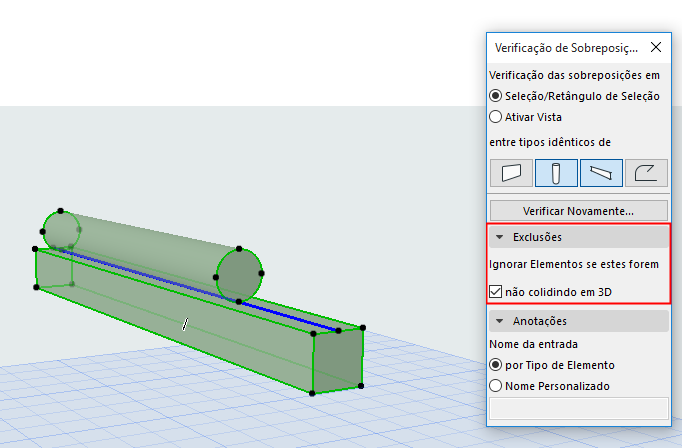Click the Verificar Novamente button
The width and height of the screenshot is (682, 448).
click(578, 211)
